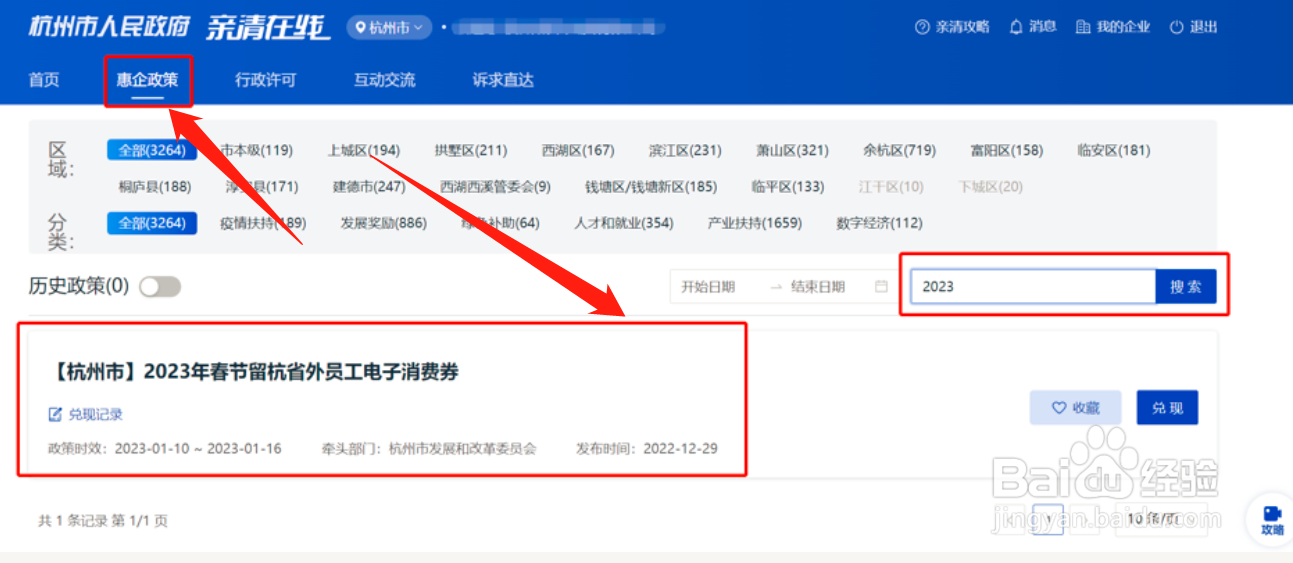Viewport: 1293px width, 563px height.
Task: Open the 杭州市 city selector dropdown
Action: [389, 27]
